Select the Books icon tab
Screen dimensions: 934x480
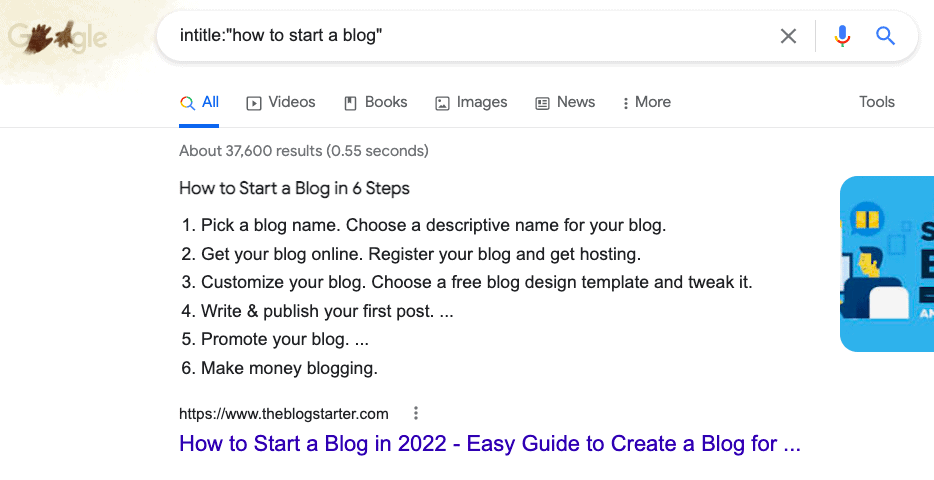(350, 103)
